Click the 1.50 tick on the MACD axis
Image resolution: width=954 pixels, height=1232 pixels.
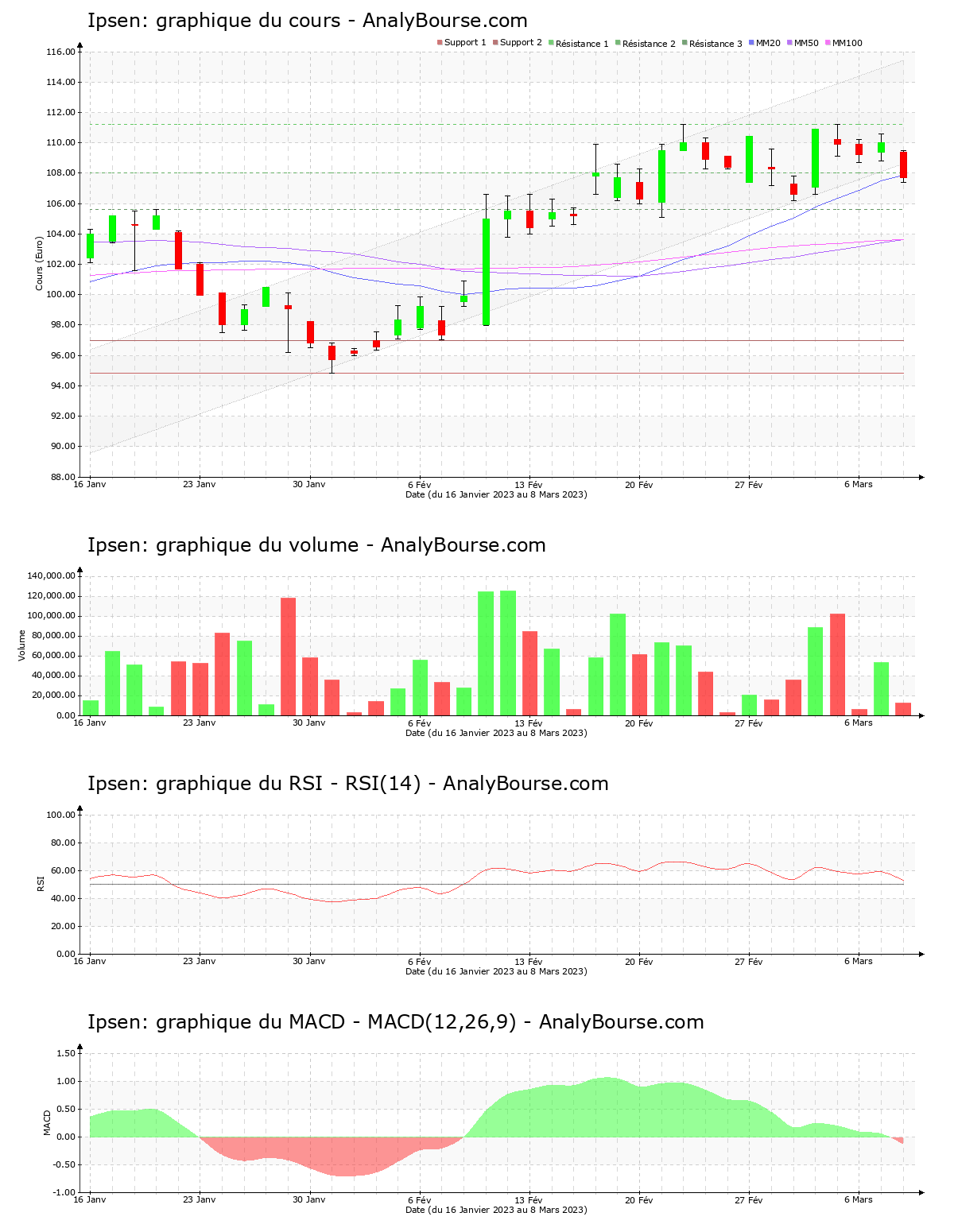[67, 1053]
